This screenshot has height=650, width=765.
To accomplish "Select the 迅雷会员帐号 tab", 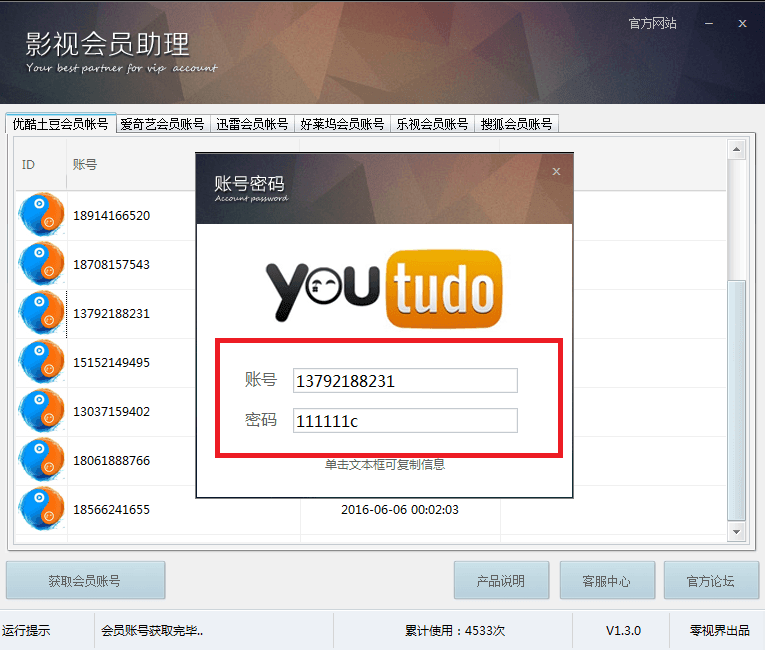I will (x=252, y=124).
